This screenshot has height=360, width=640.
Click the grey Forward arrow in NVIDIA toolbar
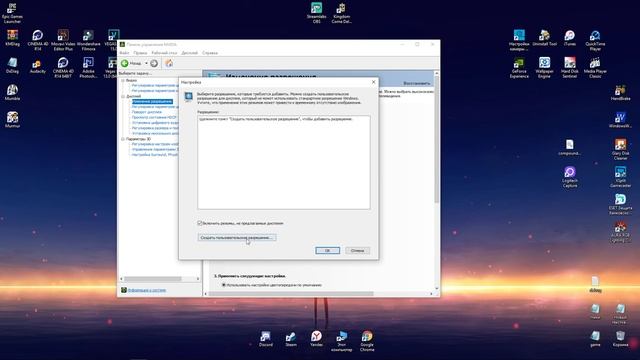pos(154,63)
